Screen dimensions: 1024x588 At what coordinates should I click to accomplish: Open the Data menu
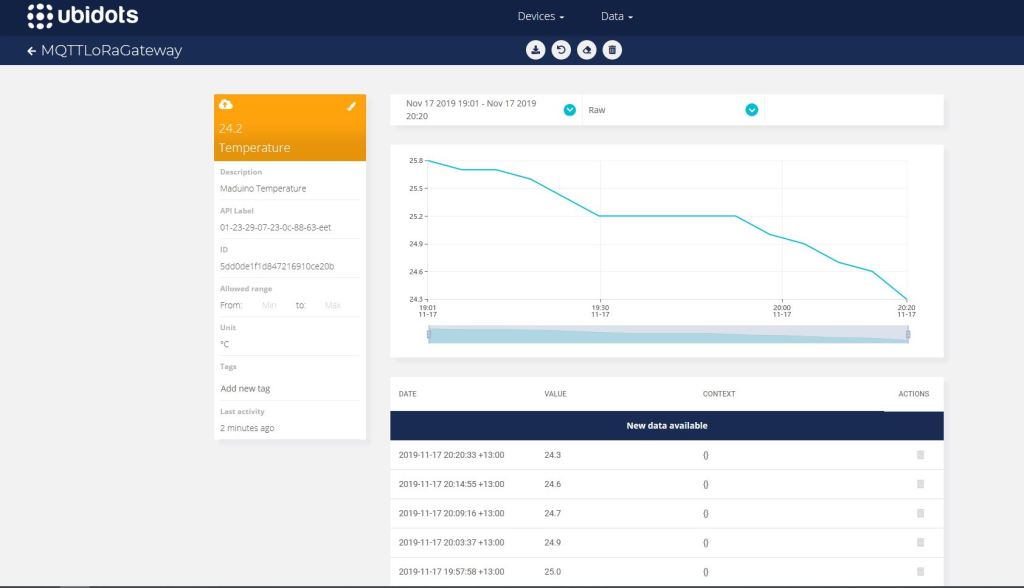(616, 17)
